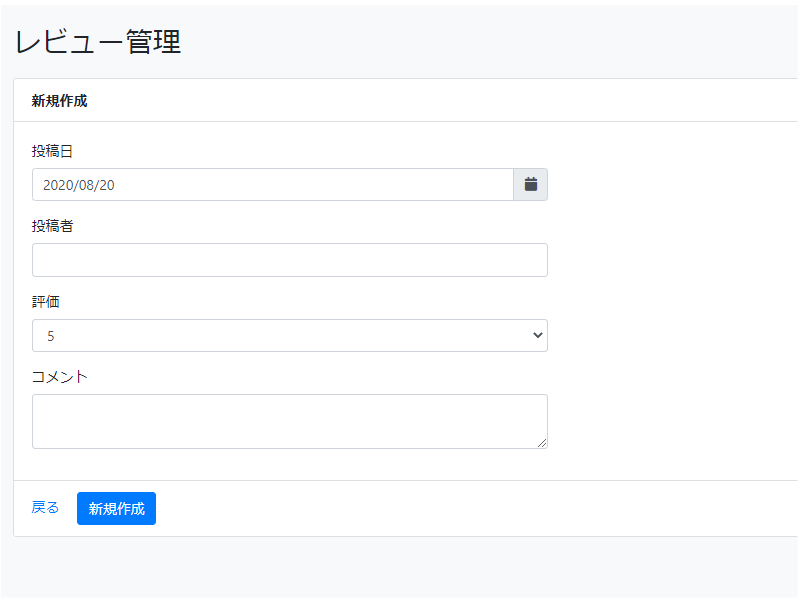Viewport: 798px width, 598px height.
Task: Click the chevron arrow of 評価 select
Action: pos(537,335)
